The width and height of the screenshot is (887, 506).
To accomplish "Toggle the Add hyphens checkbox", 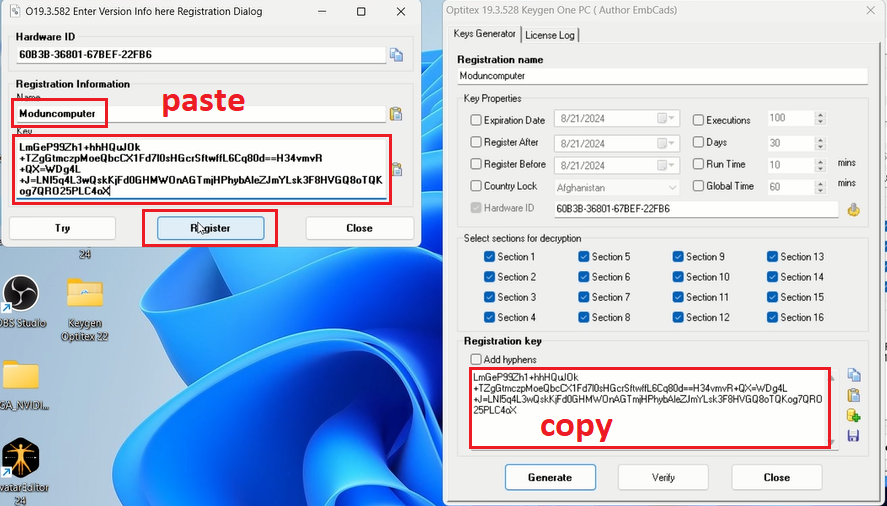I will click(476, 359).
